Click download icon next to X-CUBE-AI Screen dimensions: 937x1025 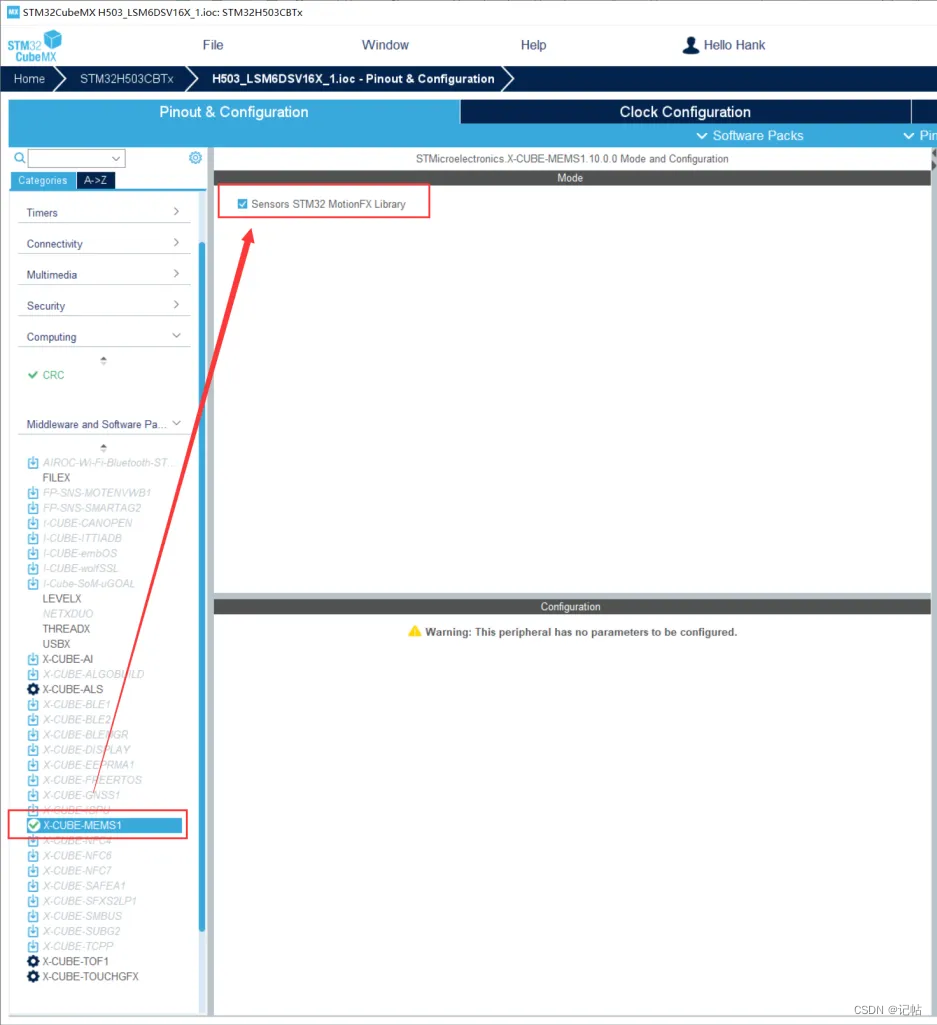coord(33,659)
